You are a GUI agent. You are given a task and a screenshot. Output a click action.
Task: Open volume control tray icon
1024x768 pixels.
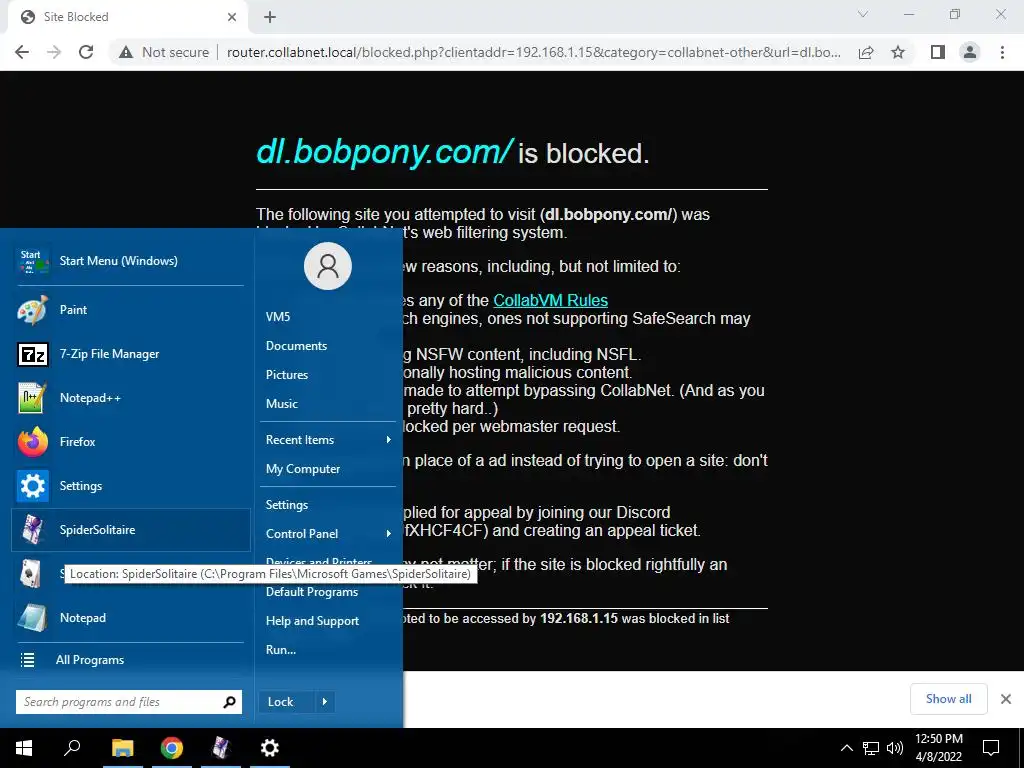click(x=895, y=748)
